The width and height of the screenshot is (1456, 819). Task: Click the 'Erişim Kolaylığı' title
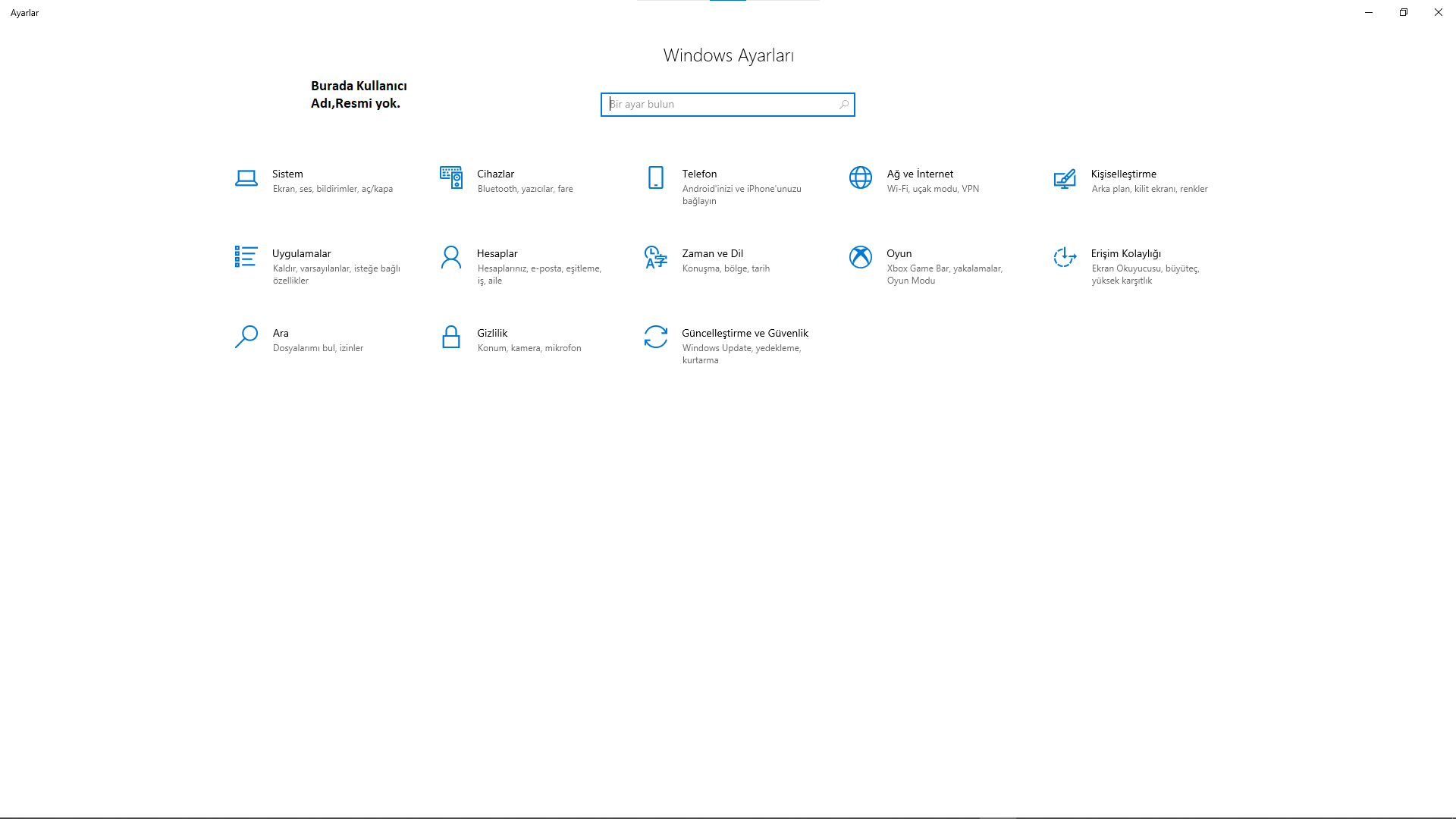(1126, 253)
